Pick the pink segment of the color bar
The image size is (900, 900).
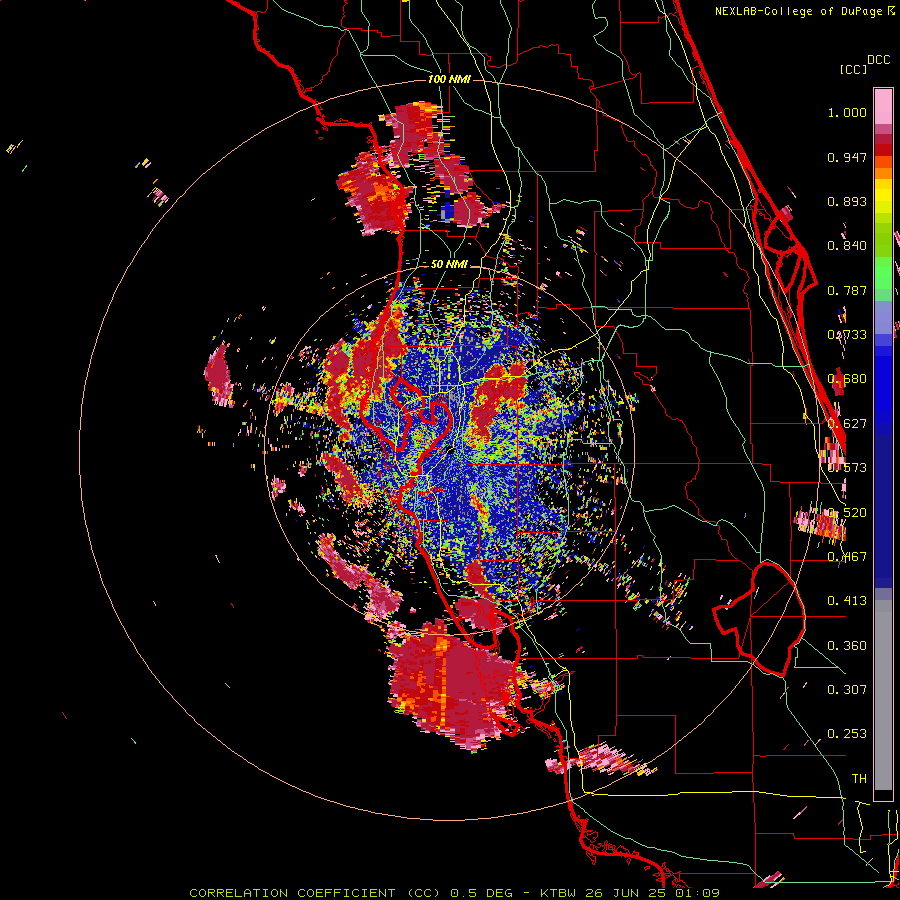tap(883, 107)
